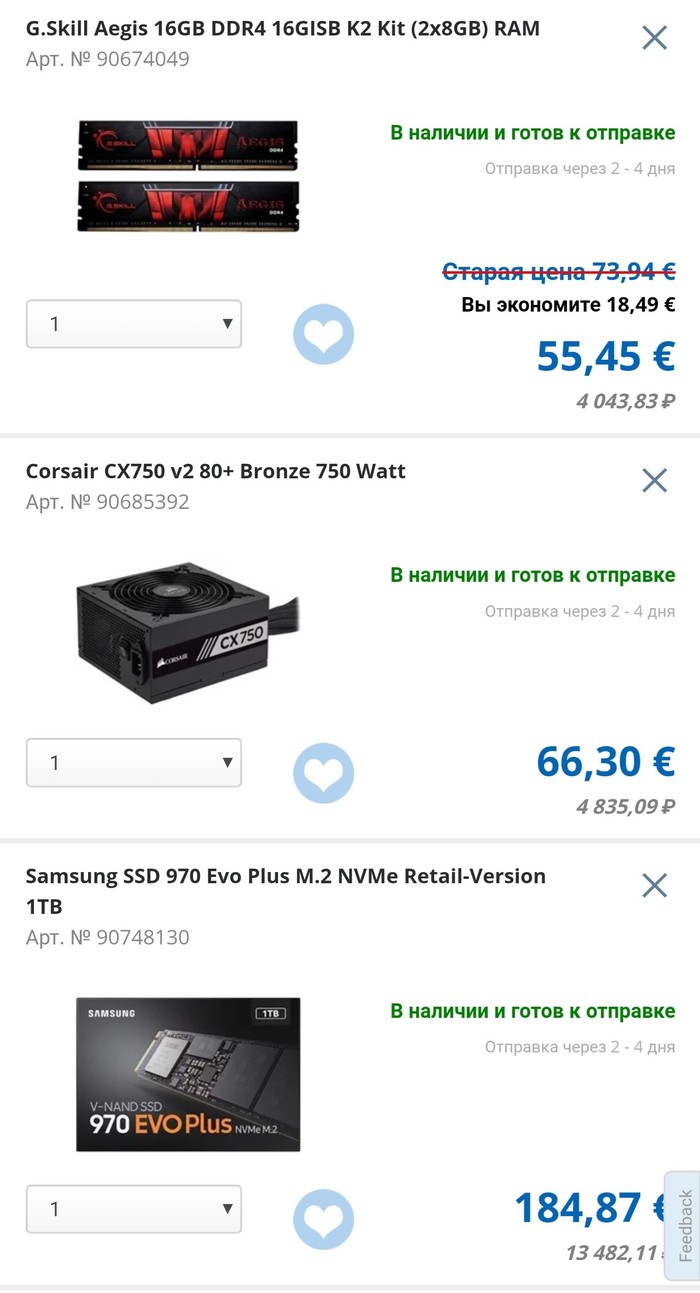This screenshot has height=1293, width=700.
Task: Click the old price 73,94 € text
Action: [559, 271]
